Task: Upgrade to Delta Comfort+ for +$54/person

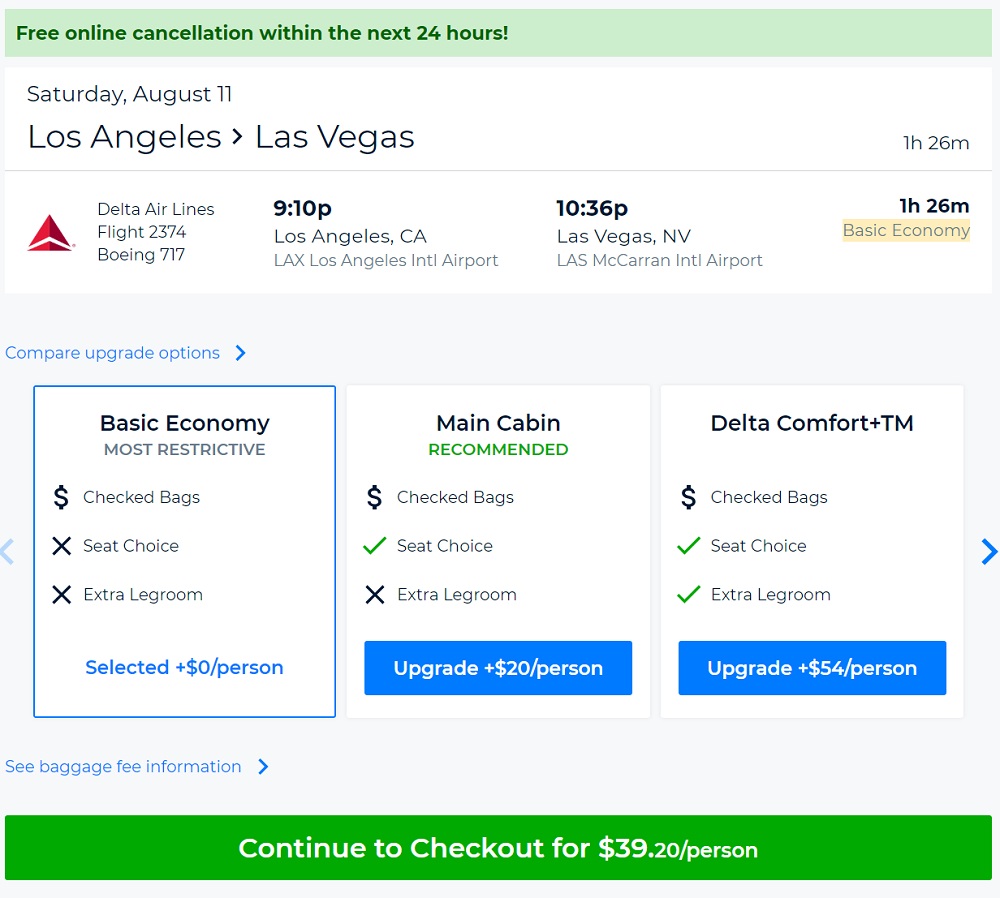Action: pos(812,668)
